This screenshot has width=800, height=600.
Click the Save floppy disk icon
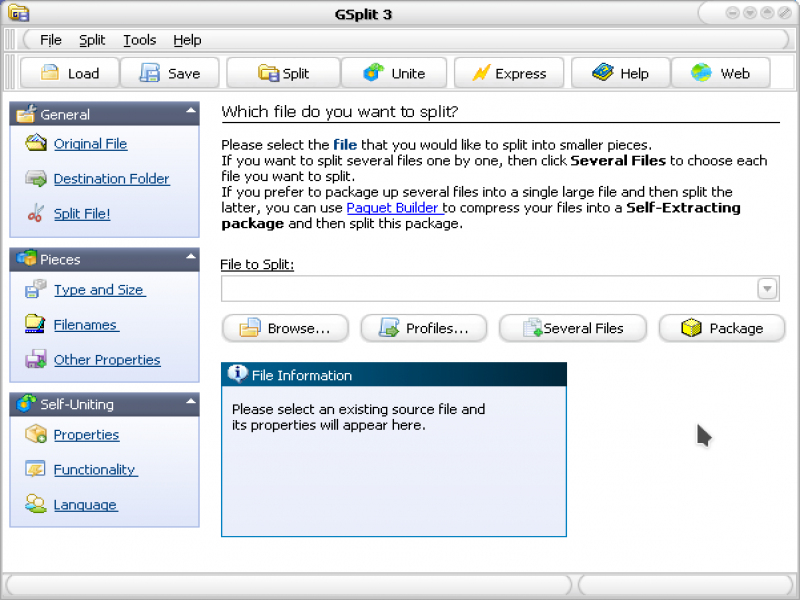tap(150, 73)
